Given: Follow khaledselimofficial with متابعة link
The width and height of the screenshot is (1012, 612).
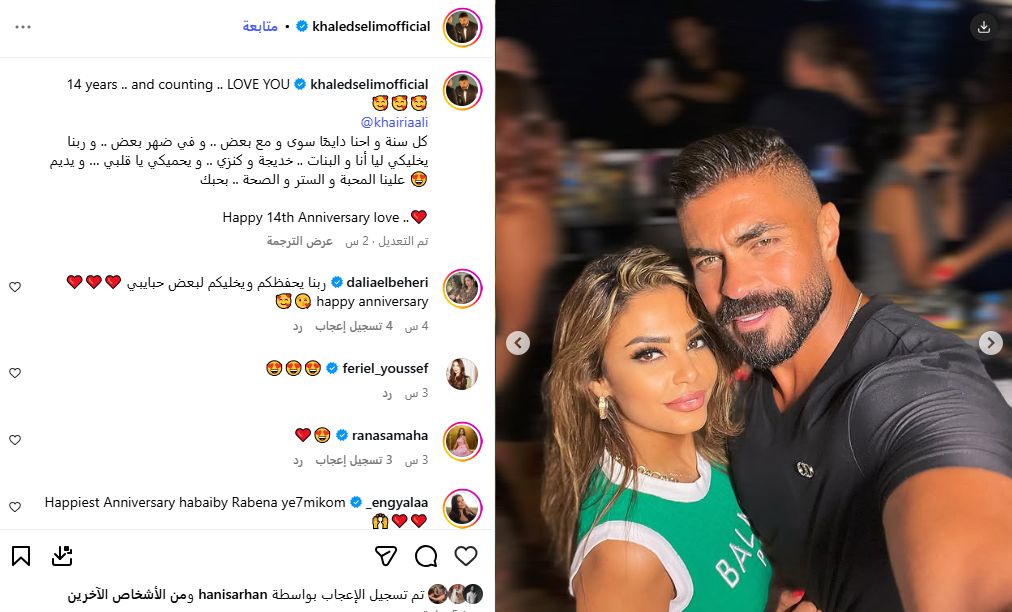Looking at the screenshot, I should click(260, 26).
